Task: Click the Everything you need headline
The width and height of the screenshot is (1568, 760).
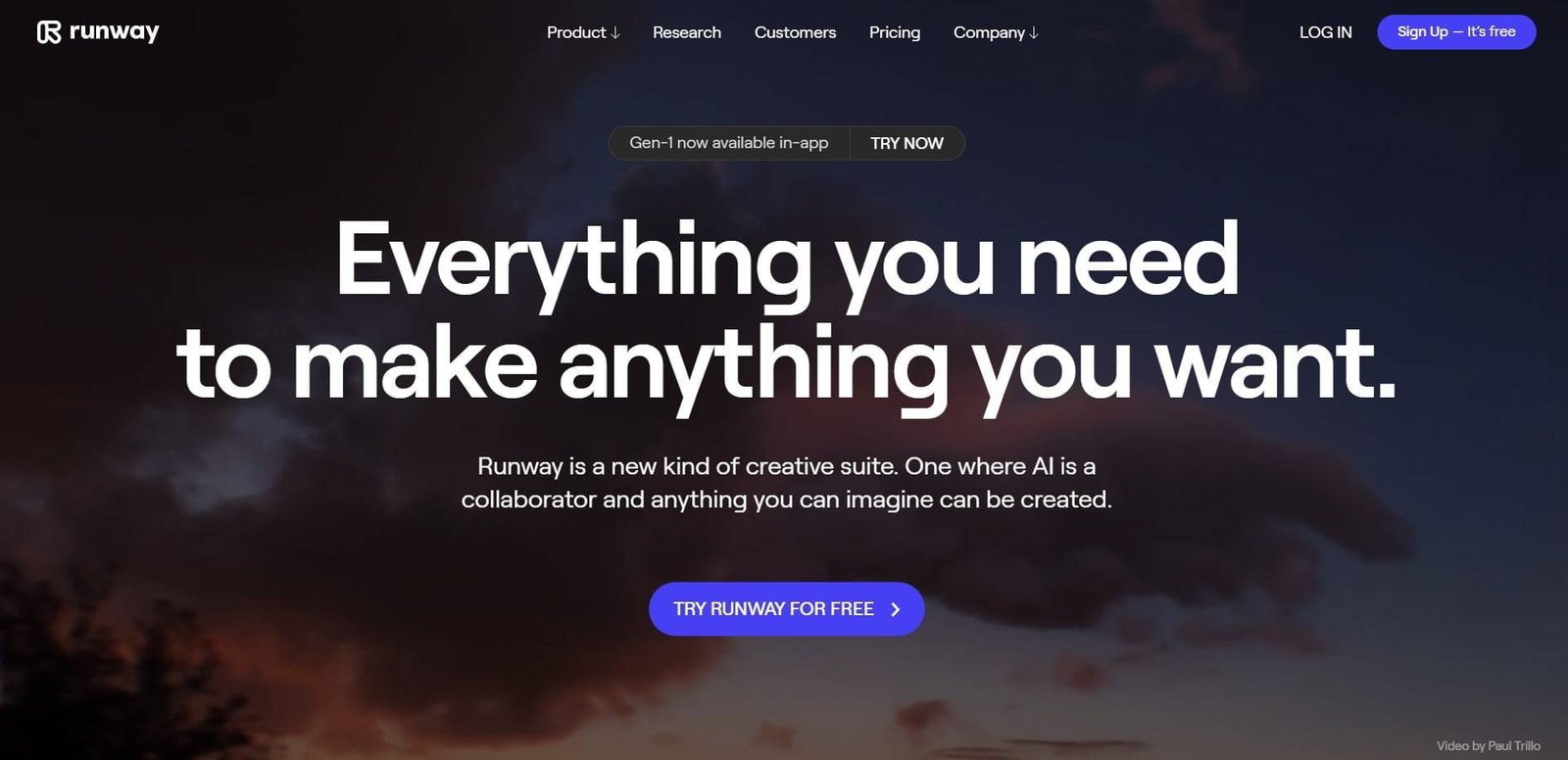Action: coord(787,260)
